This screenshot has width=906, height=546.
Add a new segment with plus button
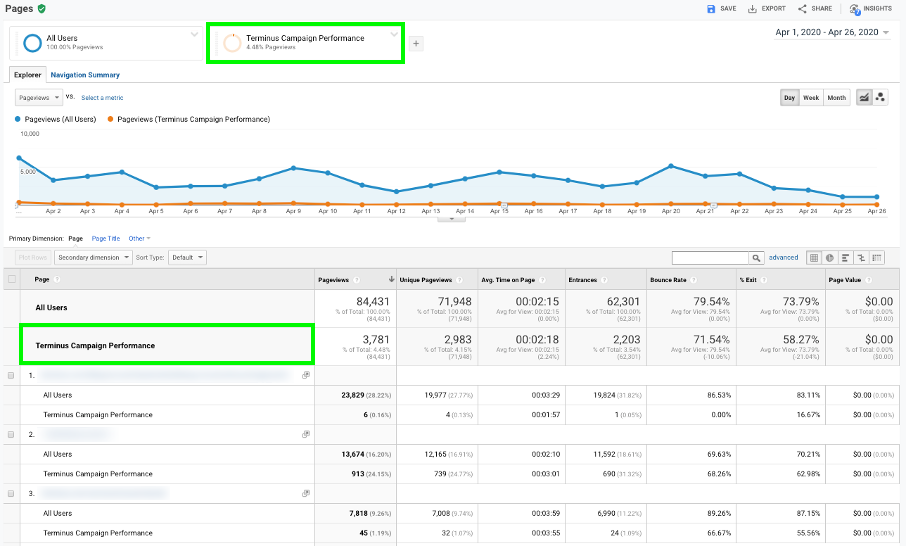(416, 43)
